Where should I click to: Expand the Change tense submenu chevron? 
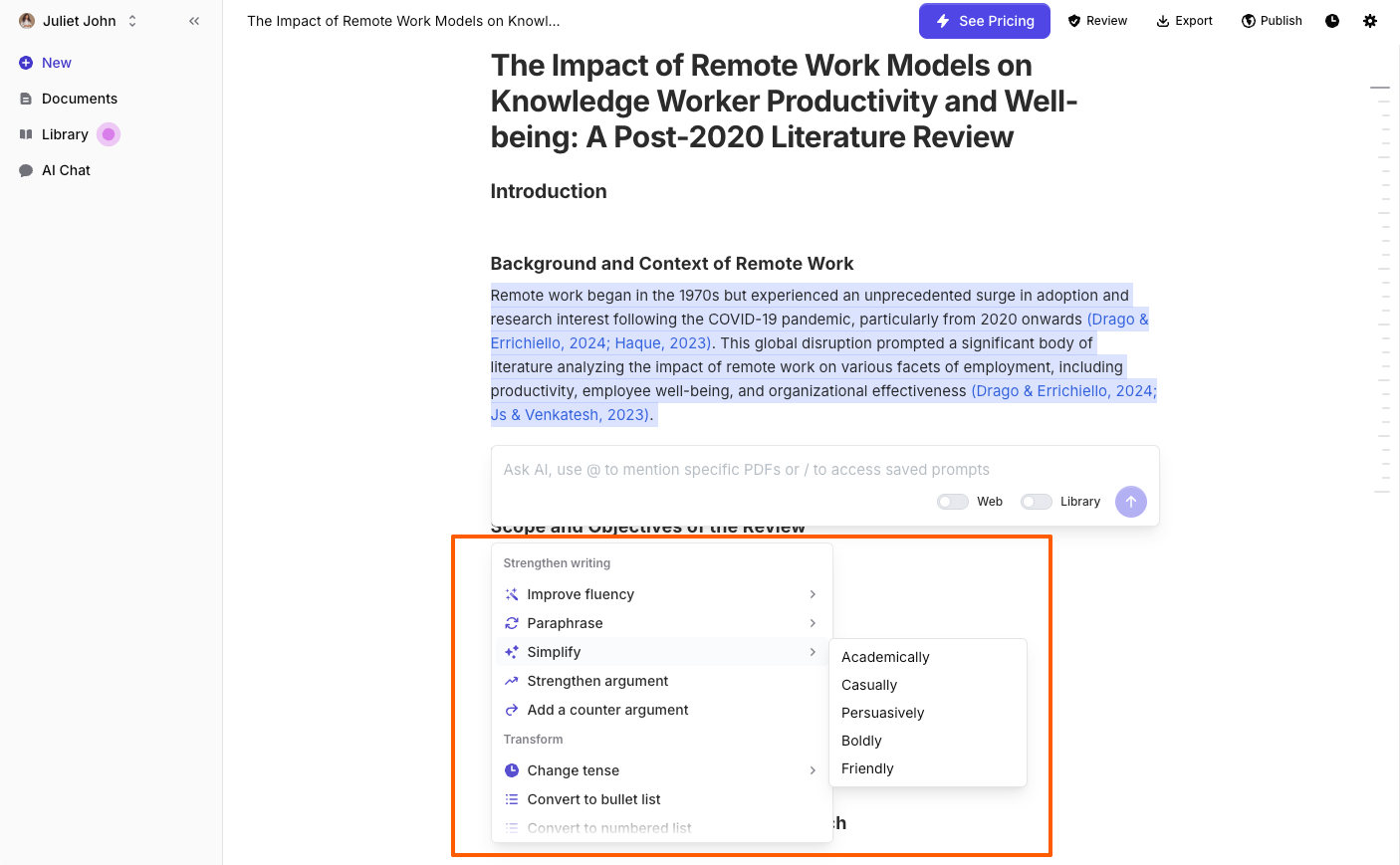814,769
